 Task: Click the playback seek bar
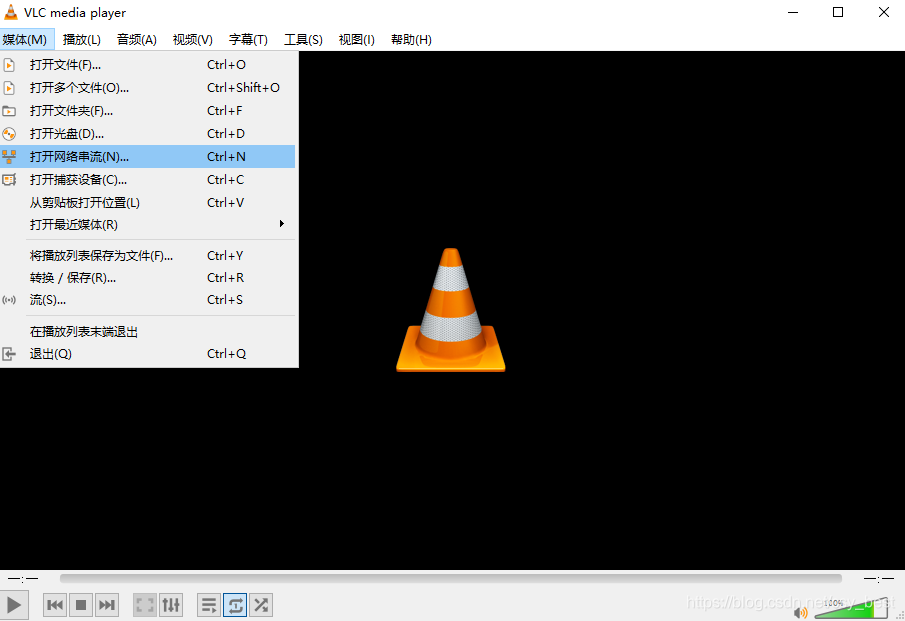(450, 578)
